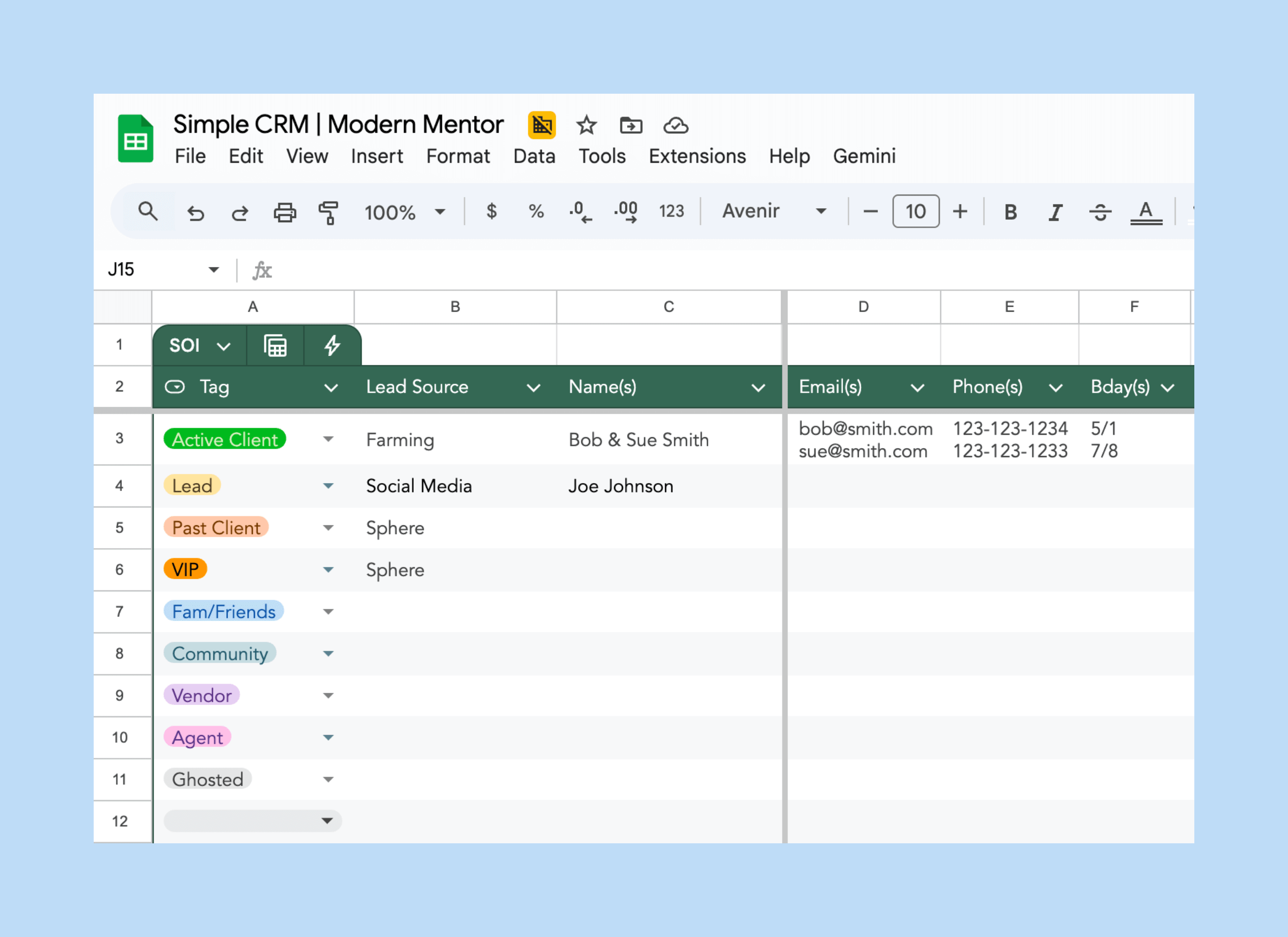Open the Extensions menu
This screenshot has width=1288, height=937.
click(697, 156)
